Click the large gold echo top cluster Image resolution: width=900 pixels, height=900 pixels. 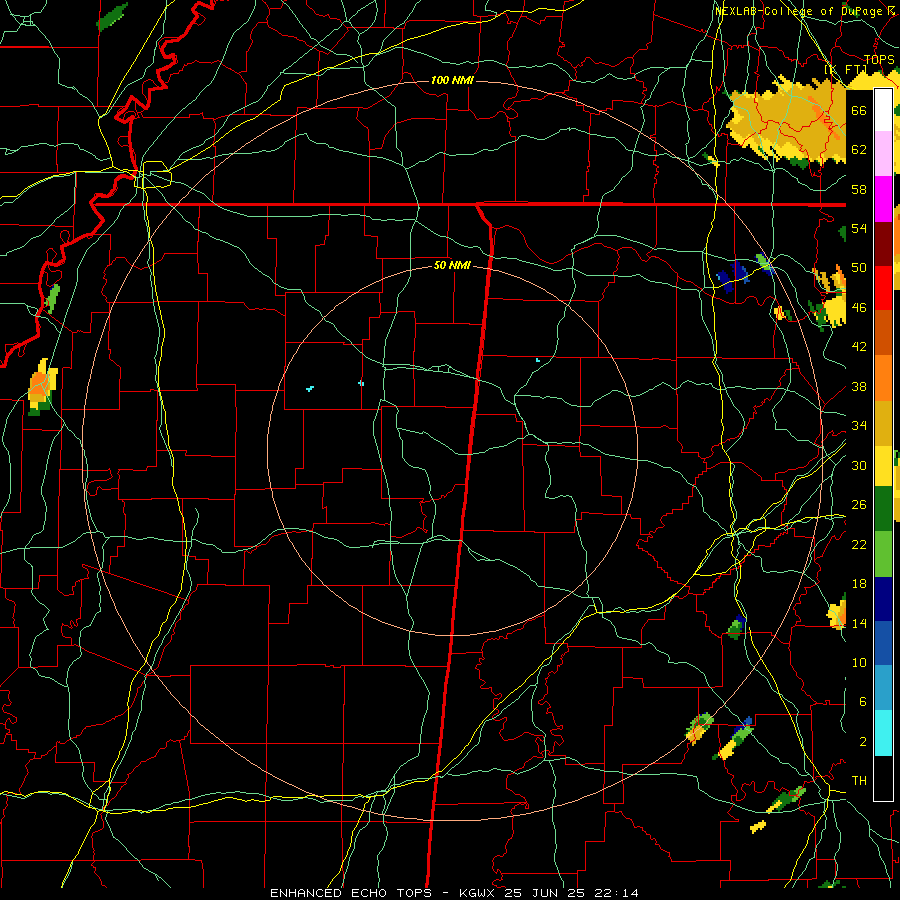788,119
